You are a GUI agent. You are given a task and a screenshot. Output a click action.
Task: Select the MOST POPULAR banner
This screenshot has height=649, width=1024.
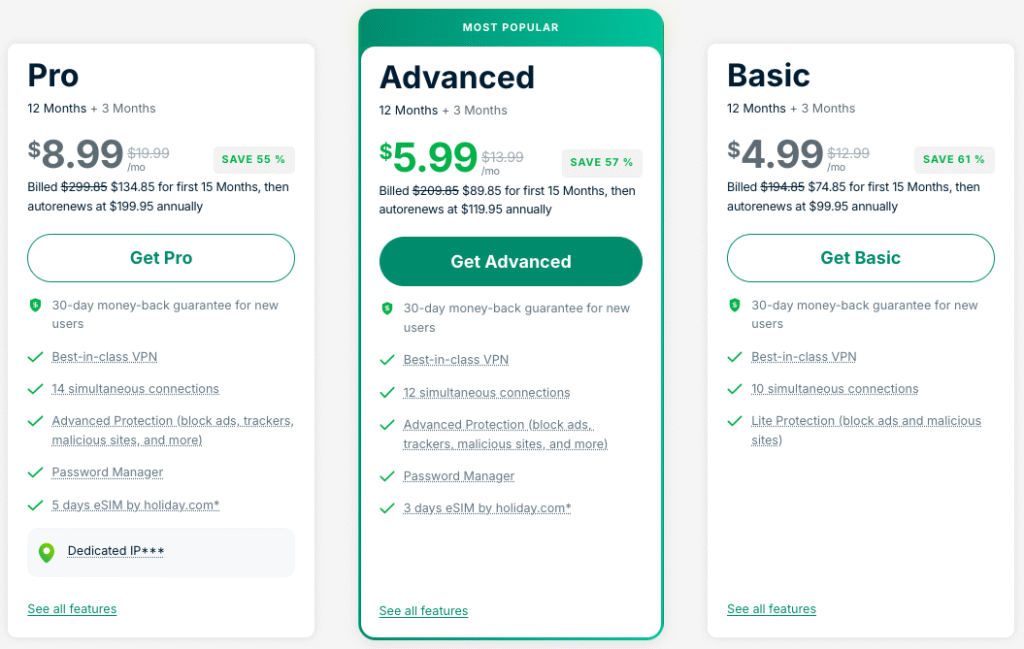pos(510,27)
